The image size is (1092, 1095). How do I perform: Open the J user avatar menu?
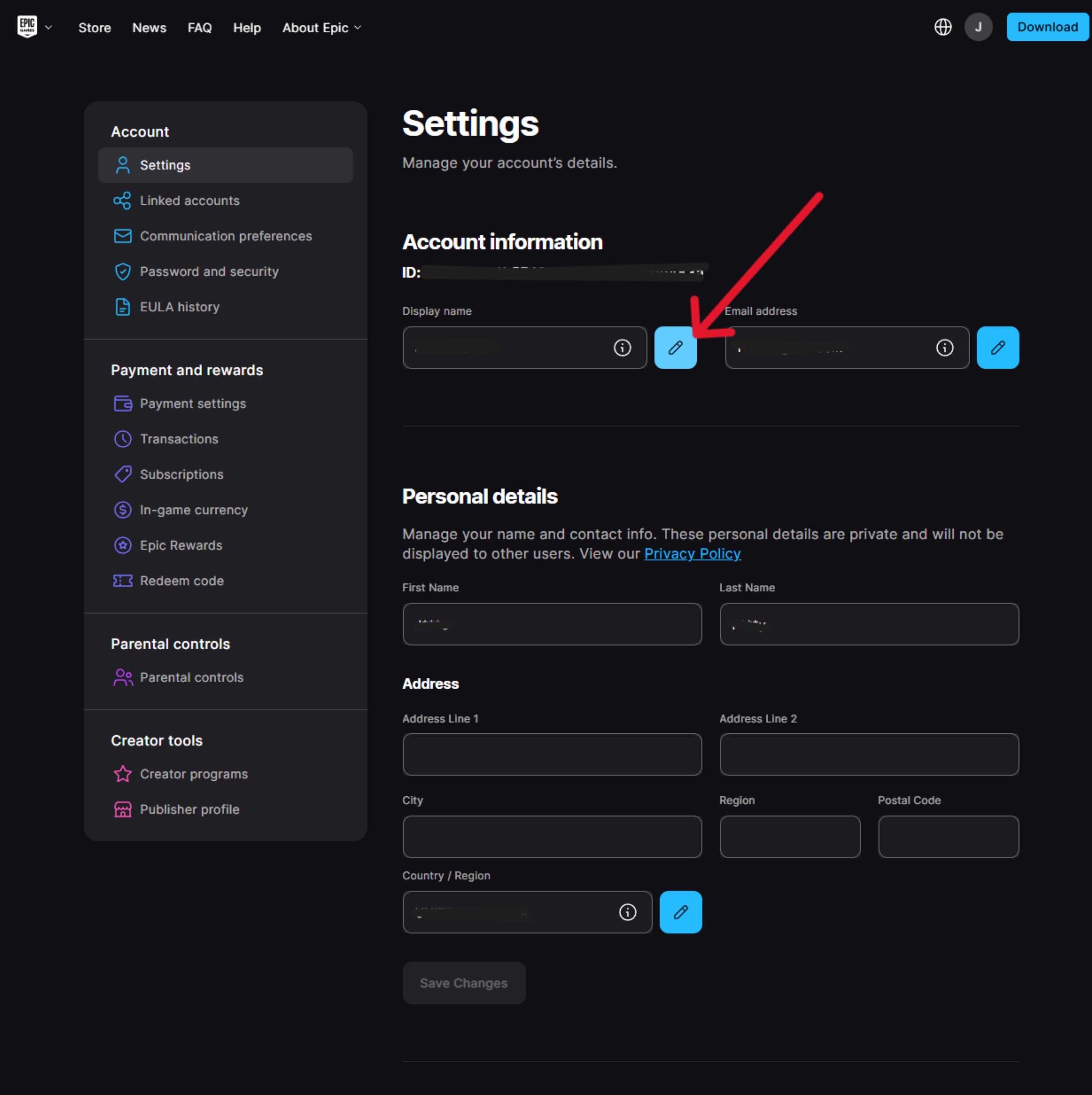click(x=978, y=27)
